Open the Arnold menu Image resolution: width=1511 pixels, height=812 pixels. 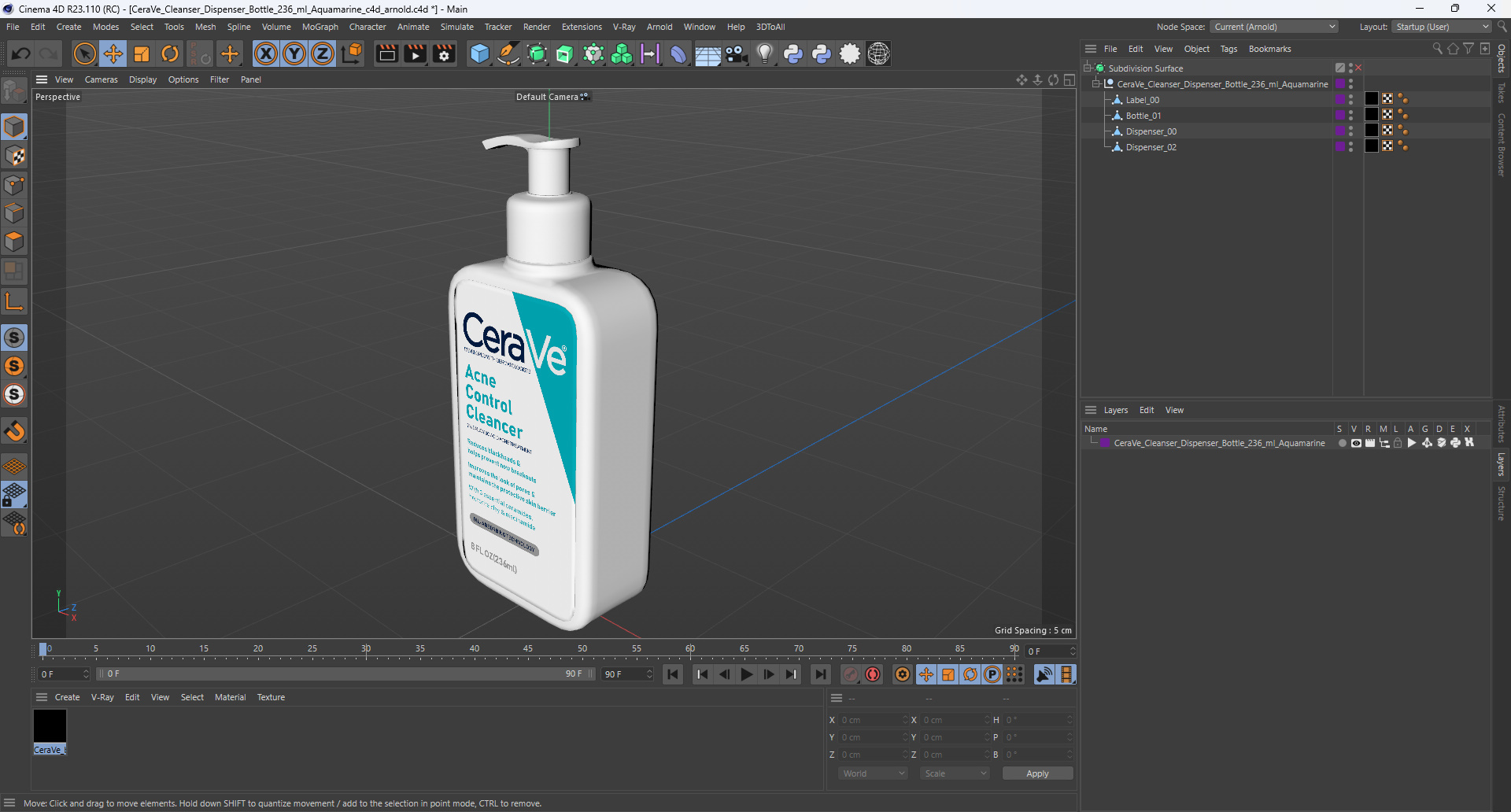pos(659,27)
